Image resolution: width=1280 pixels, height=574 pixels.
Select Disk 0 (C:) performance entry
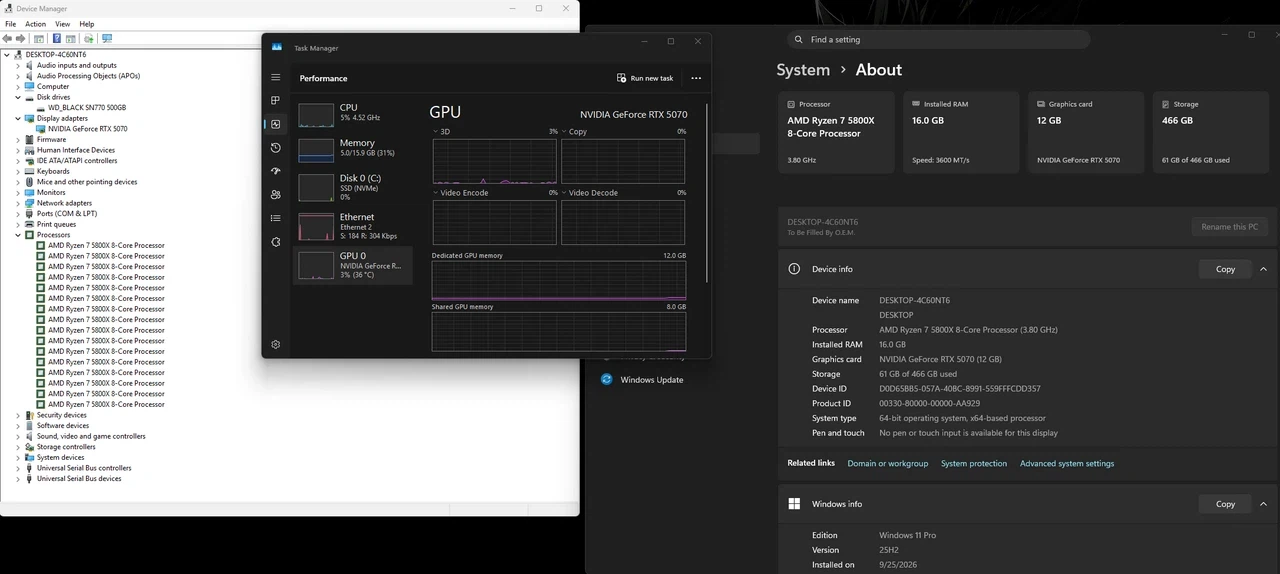click(352, 186)
